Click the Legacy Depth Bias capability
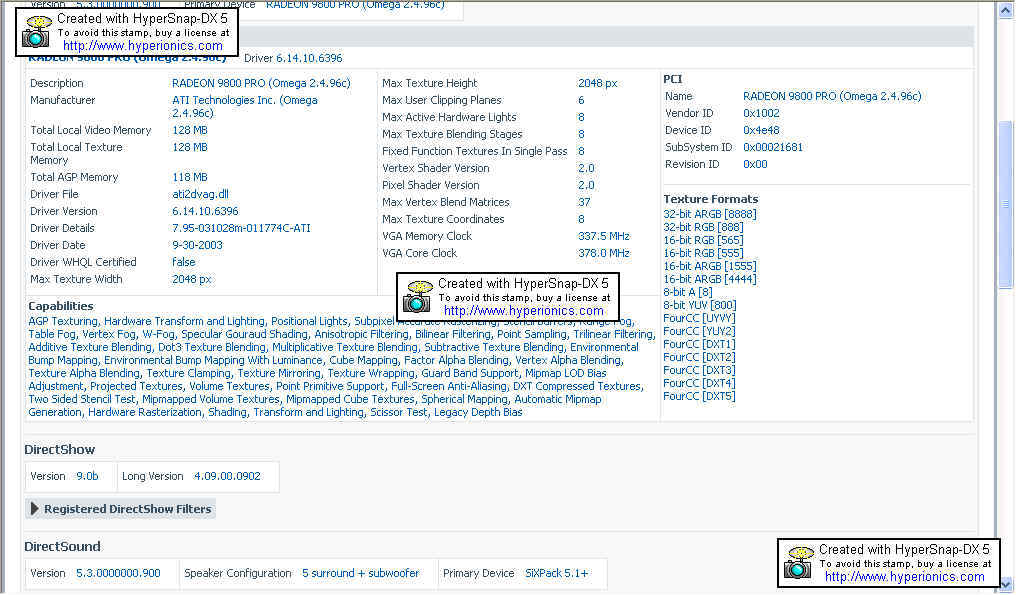Screen dimensions: 1016x595 [477, 412]
